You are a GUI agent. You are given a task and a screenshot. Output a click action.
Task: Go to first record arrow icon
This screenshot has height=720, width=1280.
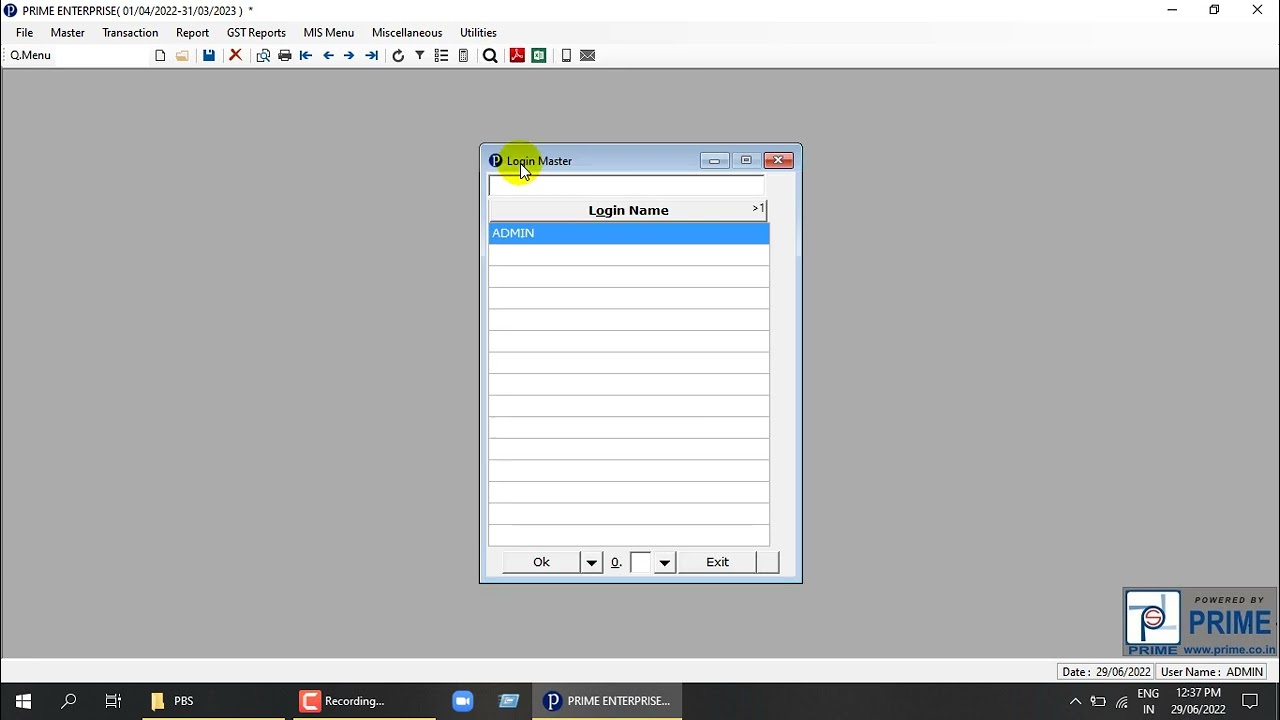306,56
